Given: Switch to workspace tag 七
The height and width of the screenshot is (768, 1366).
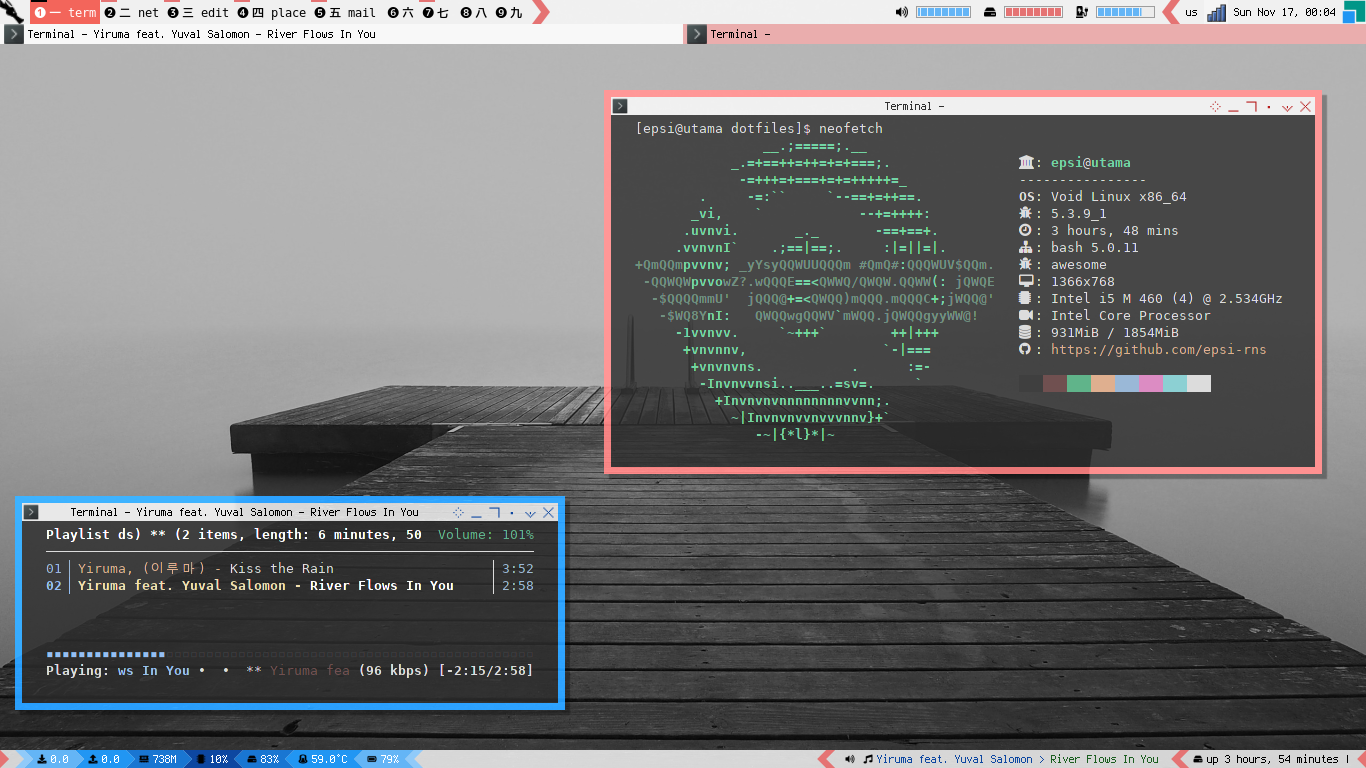Looking at the screenshot, I should coord(436,13).
